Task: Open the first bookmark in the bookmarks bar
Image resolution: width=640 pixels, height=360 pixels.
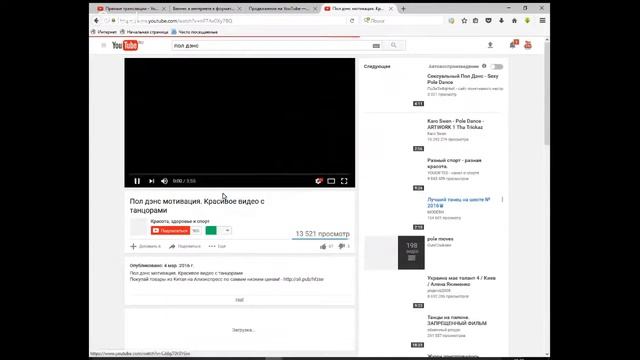Action: tap(104, 32)
